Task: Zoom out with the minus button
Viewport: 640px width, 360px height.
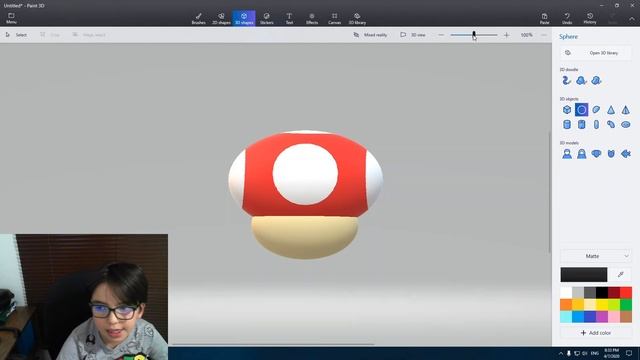Action: [x=441, y=35]
